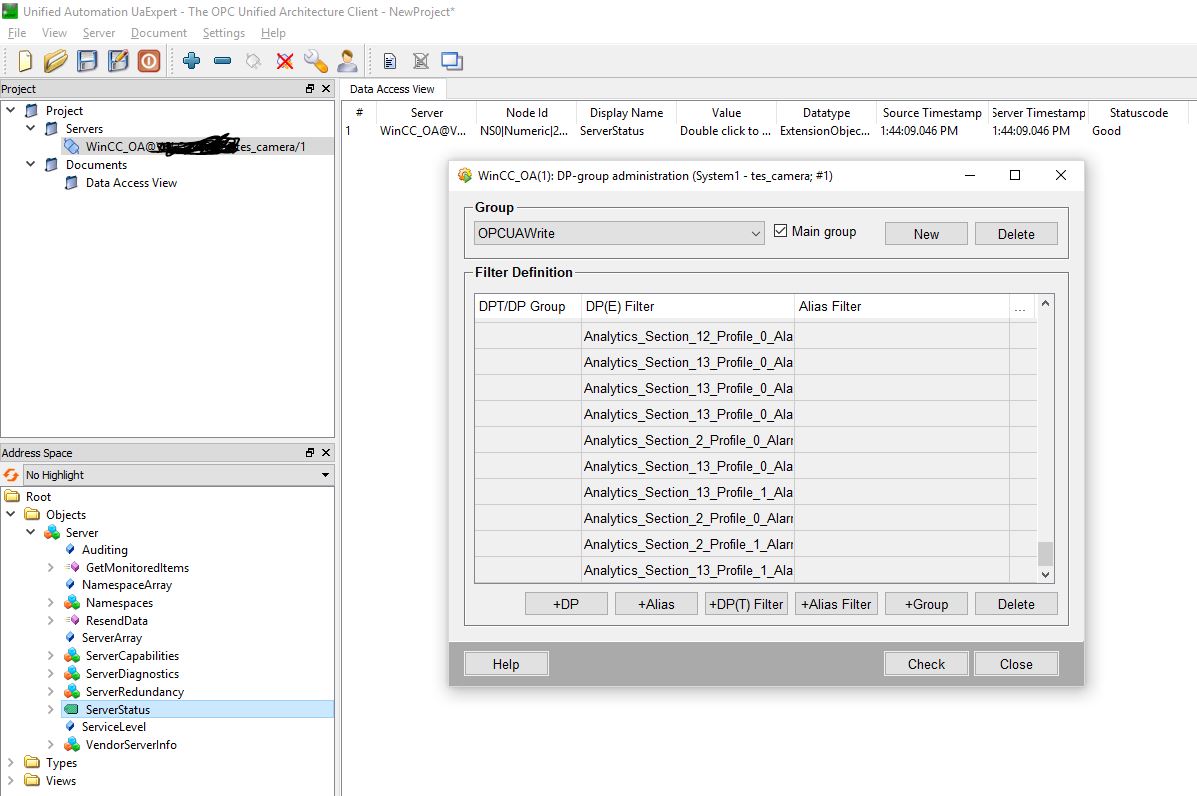
Task: Expand the Types folder node
Action: point(11,763)
